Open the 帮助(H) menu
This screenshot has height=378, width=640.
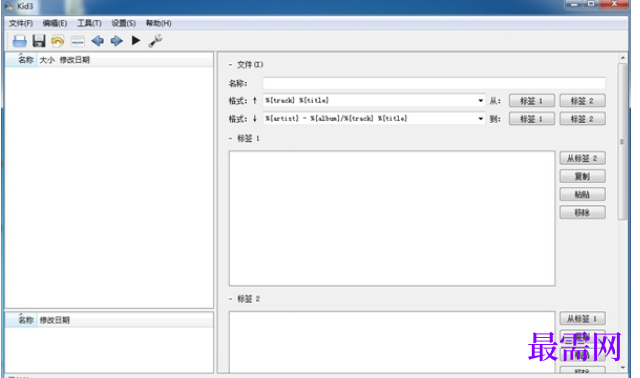pyautogui.click(x=158, y=23)
